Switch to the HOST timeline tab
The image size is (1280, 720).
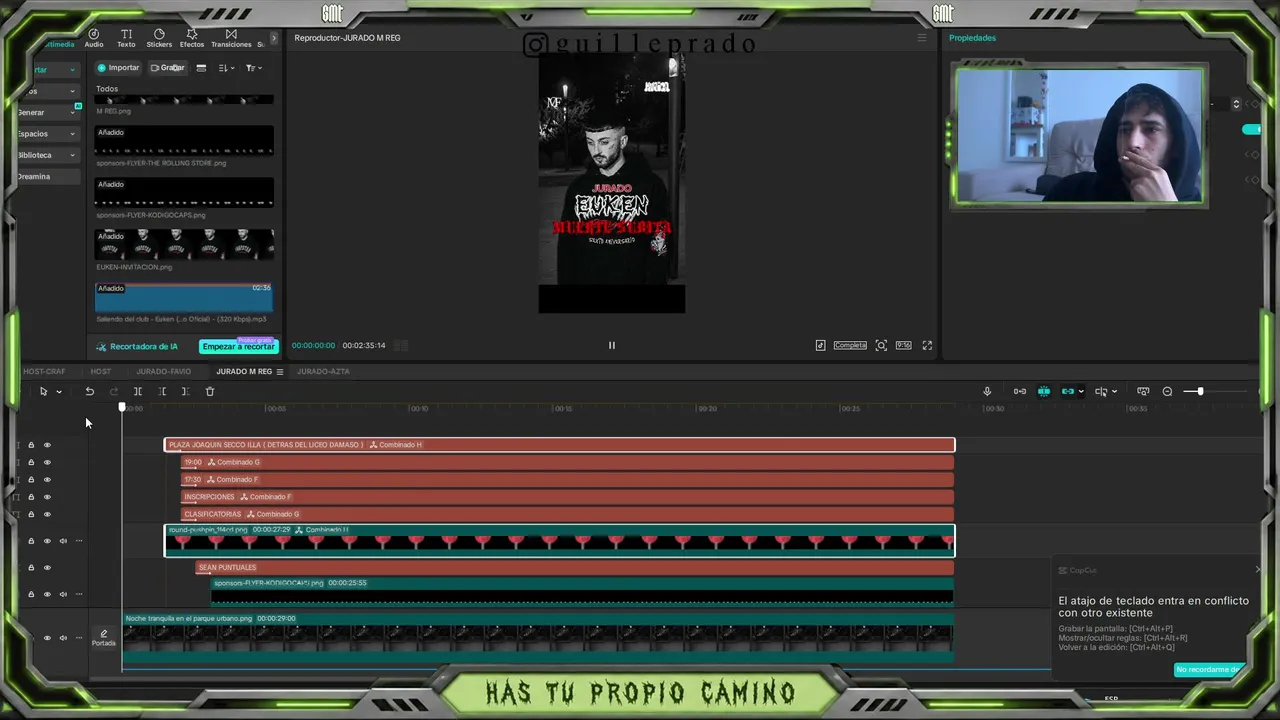click(x=101, y=371)
